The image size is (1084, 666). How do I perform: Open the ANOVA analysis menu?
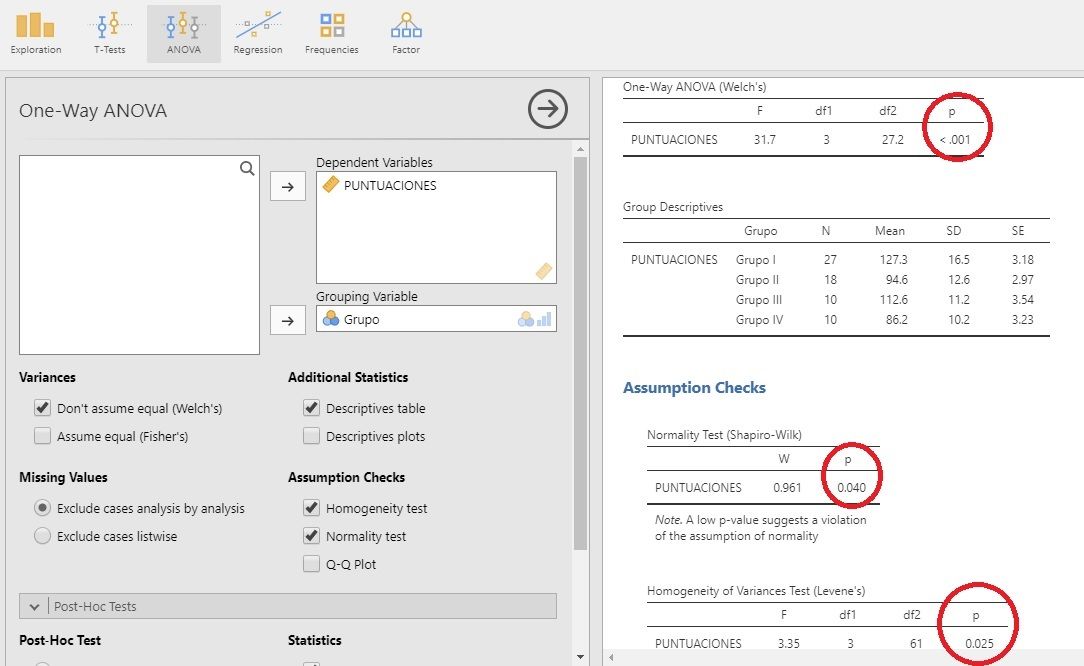click(x=183, y=33)
